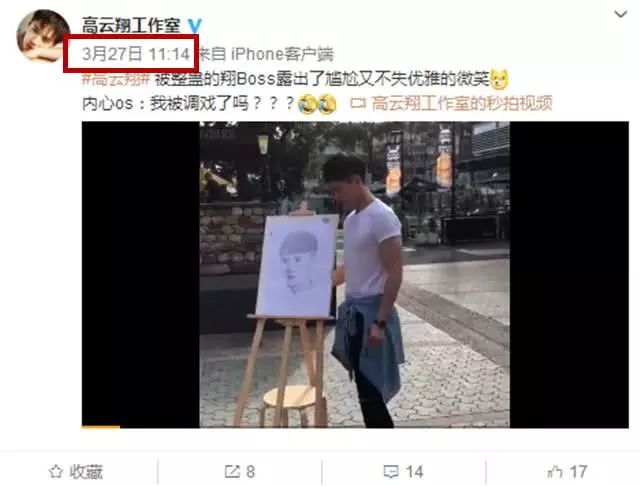Screen dimensions: 640x486
Task: Click the cat face emoji
Action: [499, 80]
